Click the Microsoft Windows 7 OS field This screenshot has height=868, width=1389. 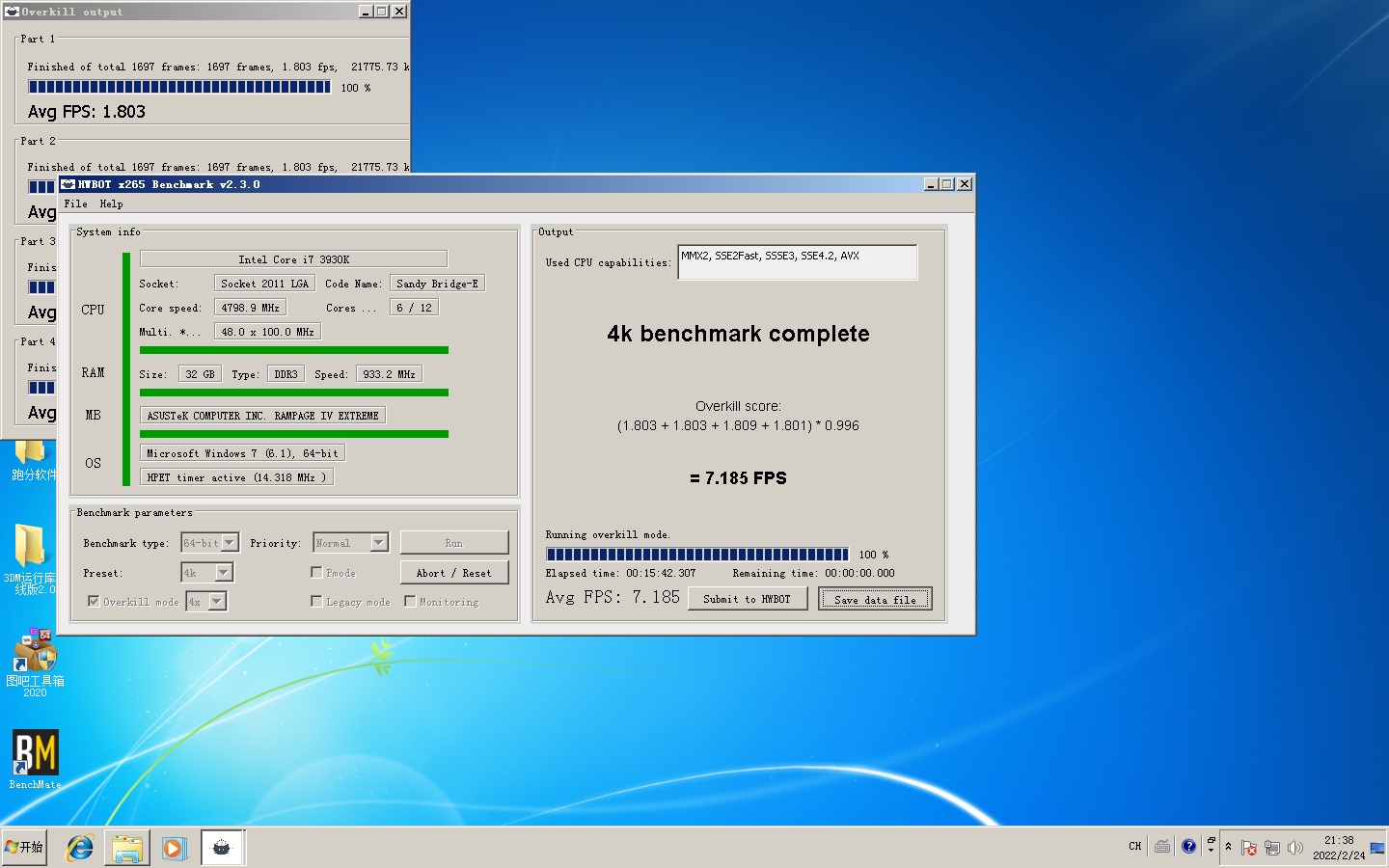pos(242,453)
